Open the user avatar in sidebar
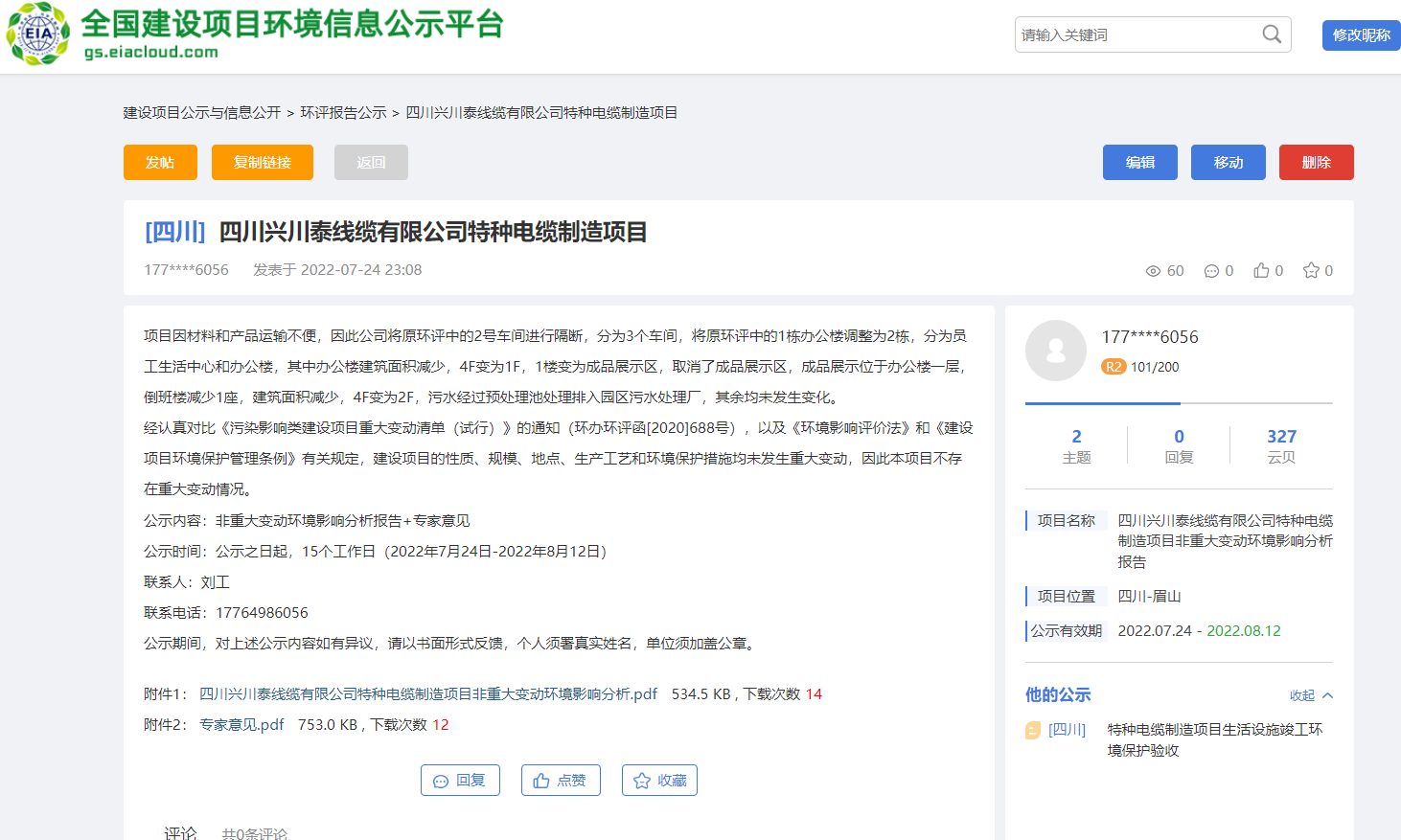The width and height of the screenshot is (1401, 840). pyautogui.click(x=1056, y=351)
